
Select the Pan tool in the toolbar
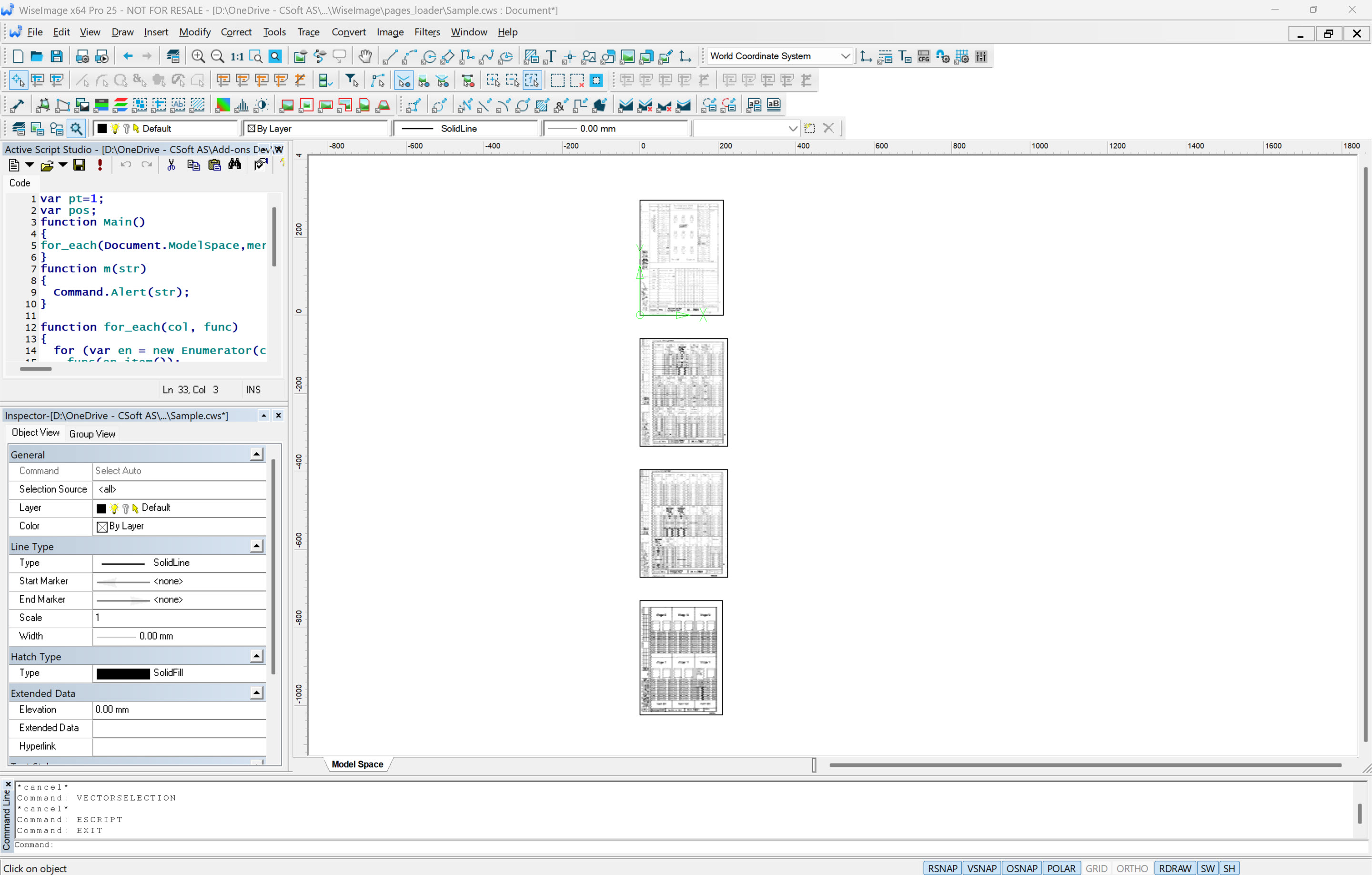click(365, 56)
